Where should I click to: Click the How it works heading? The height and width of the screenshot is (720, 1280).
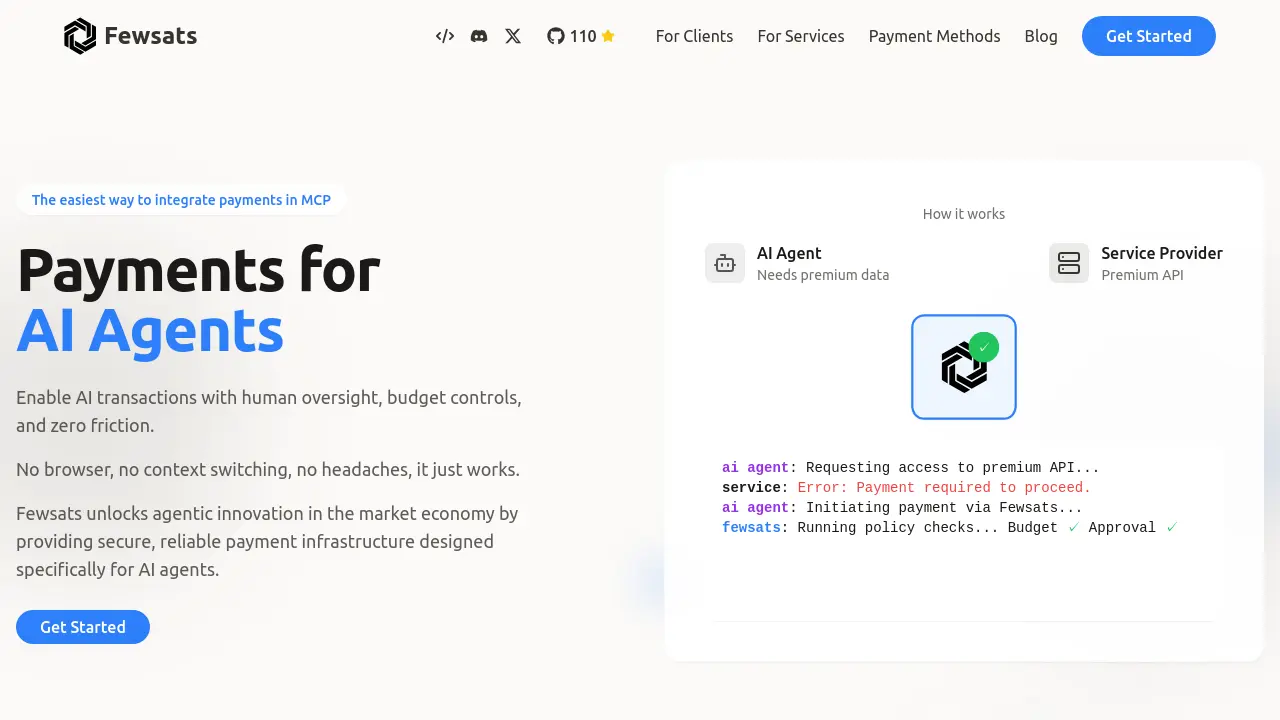click(963, 213)
